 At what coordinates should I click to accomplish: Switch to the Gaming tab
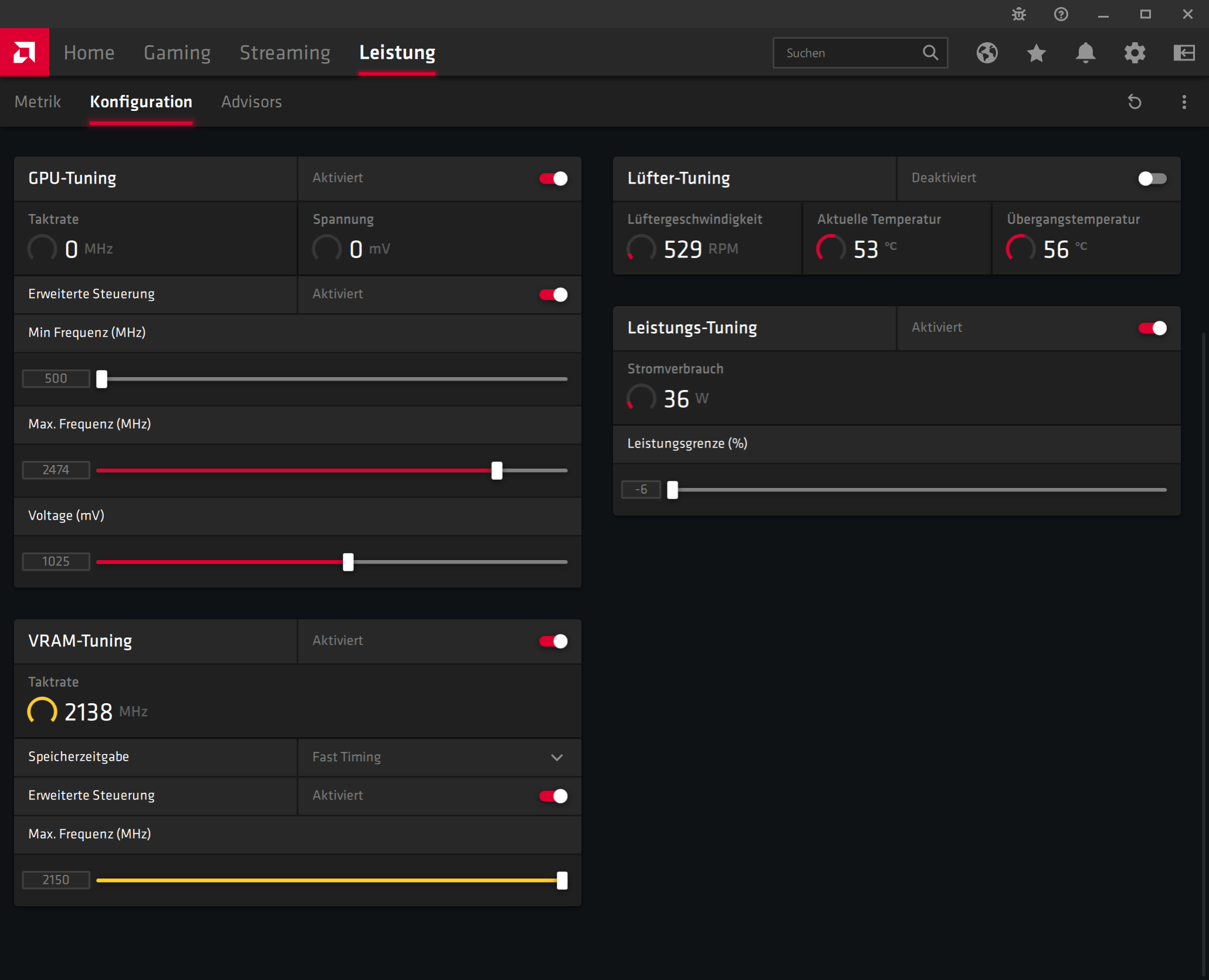tap(177, 53)
